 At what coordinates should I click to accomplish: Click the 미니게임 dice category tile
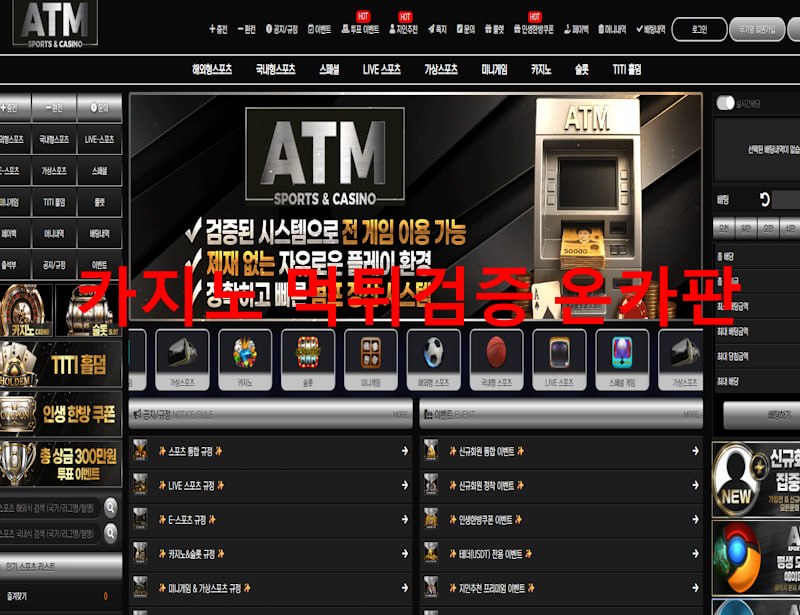(x=371, y=360)
